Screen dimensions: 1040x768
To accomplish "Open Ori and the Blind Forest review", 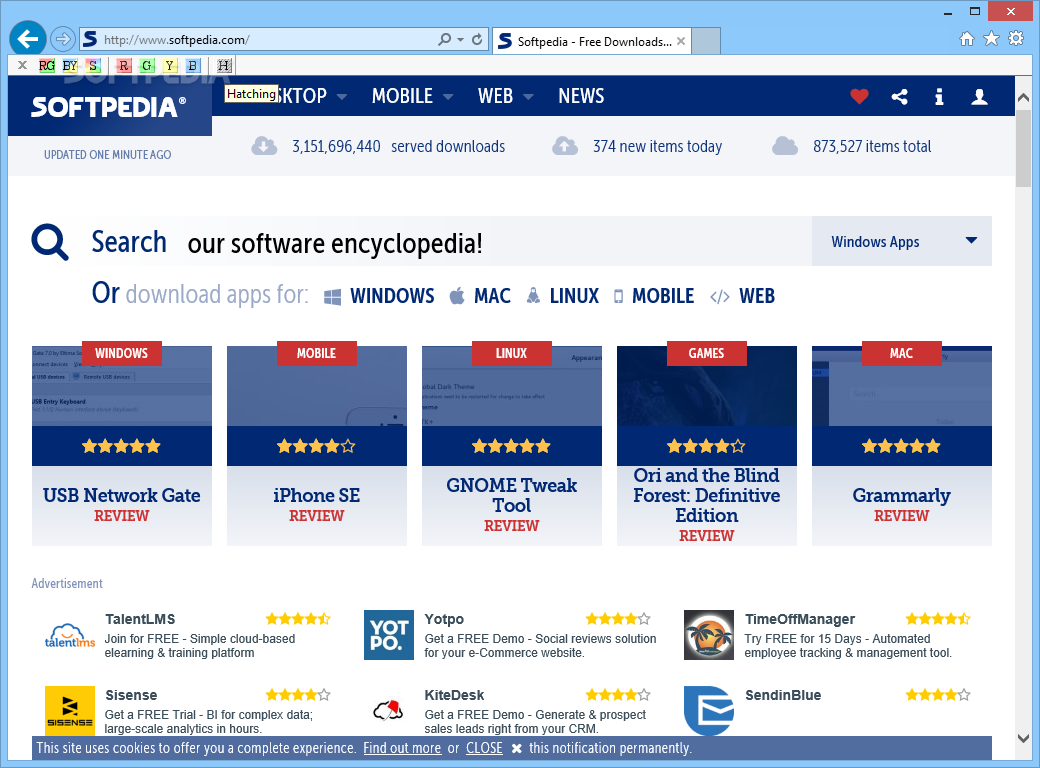I will tap(707, 446).
